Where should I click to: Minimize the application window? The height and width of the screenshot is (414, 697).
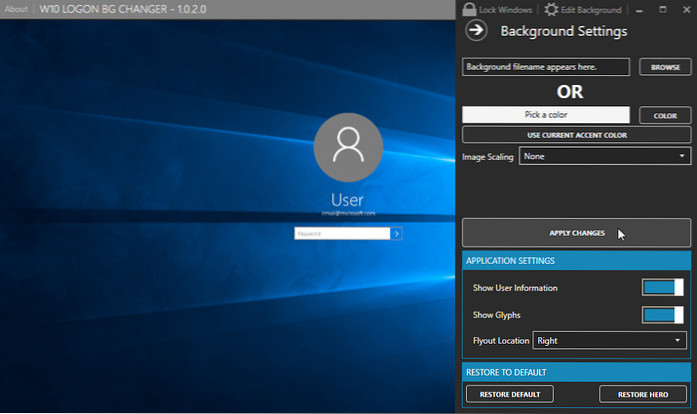(x=639, y=9)
